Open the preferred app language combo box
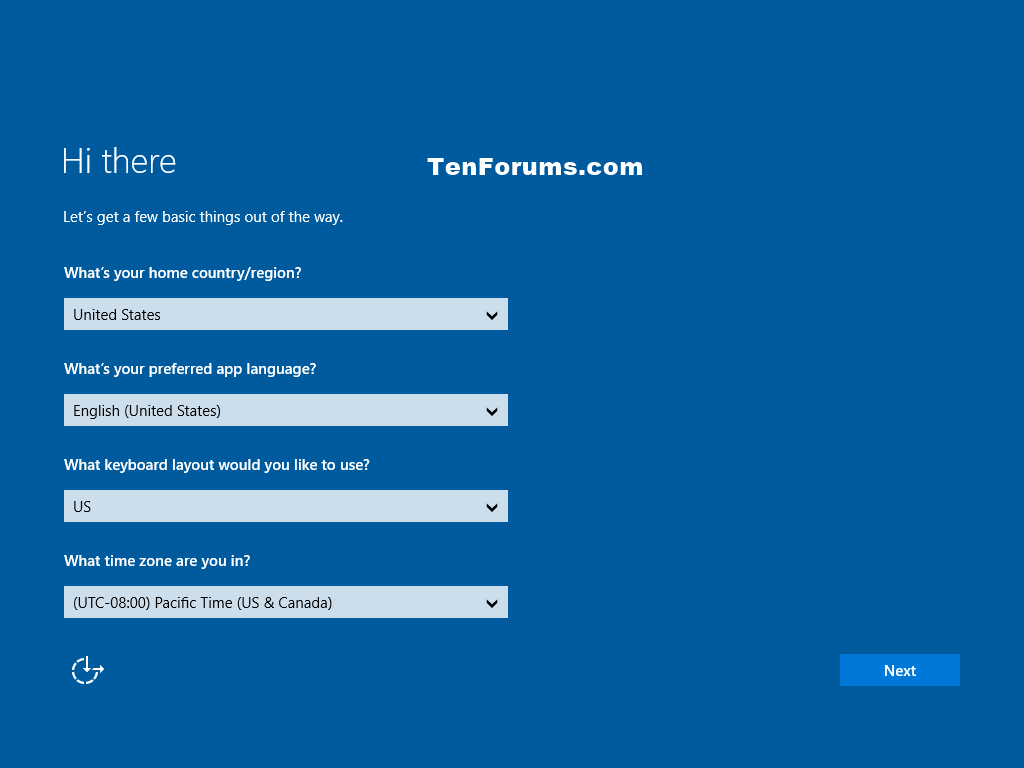Viewport: 1024px width, 768px height. 285,410
